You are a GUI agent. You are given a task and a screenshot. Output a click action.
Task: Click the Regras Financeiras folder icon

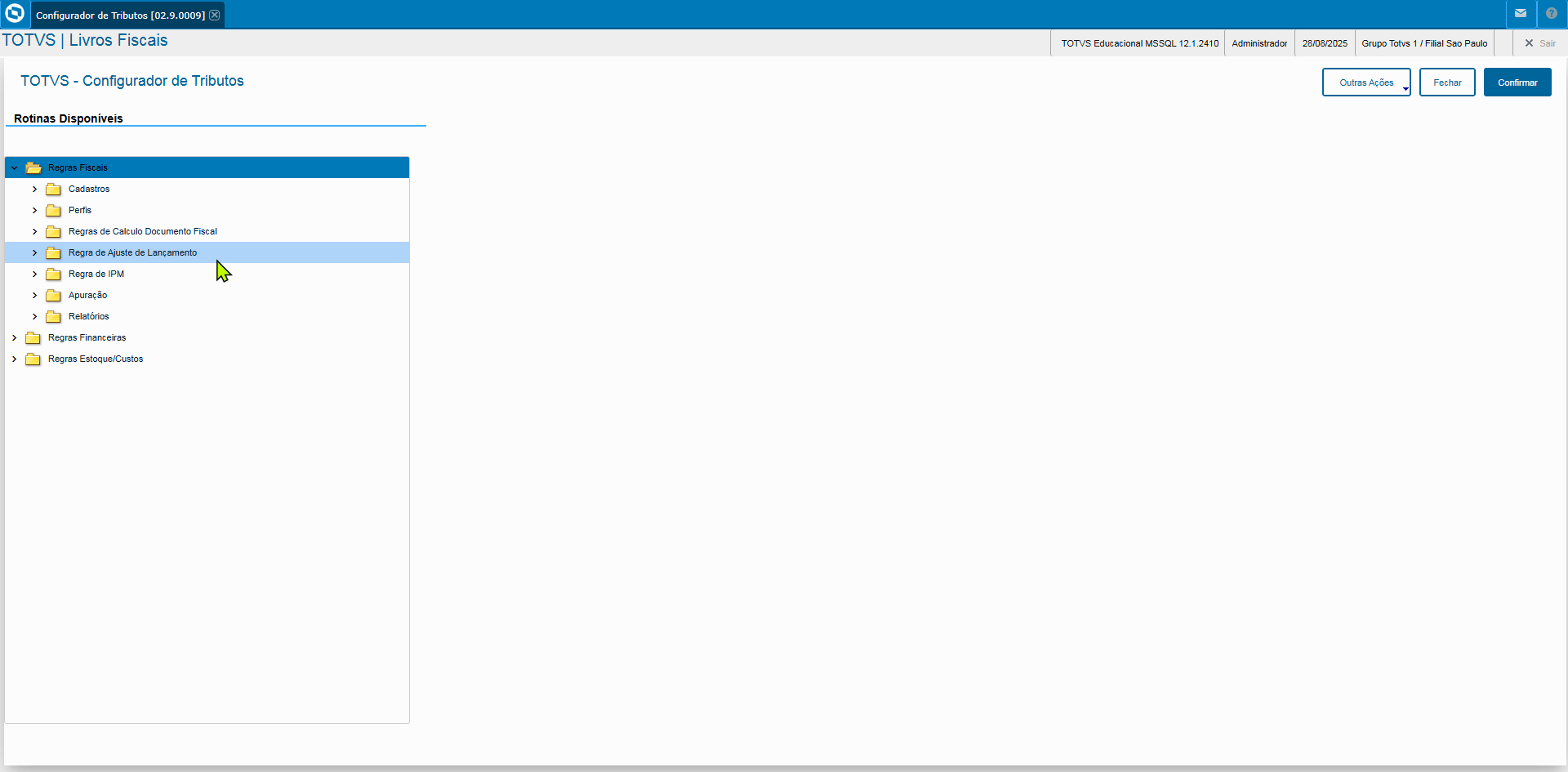click(33, 337)
